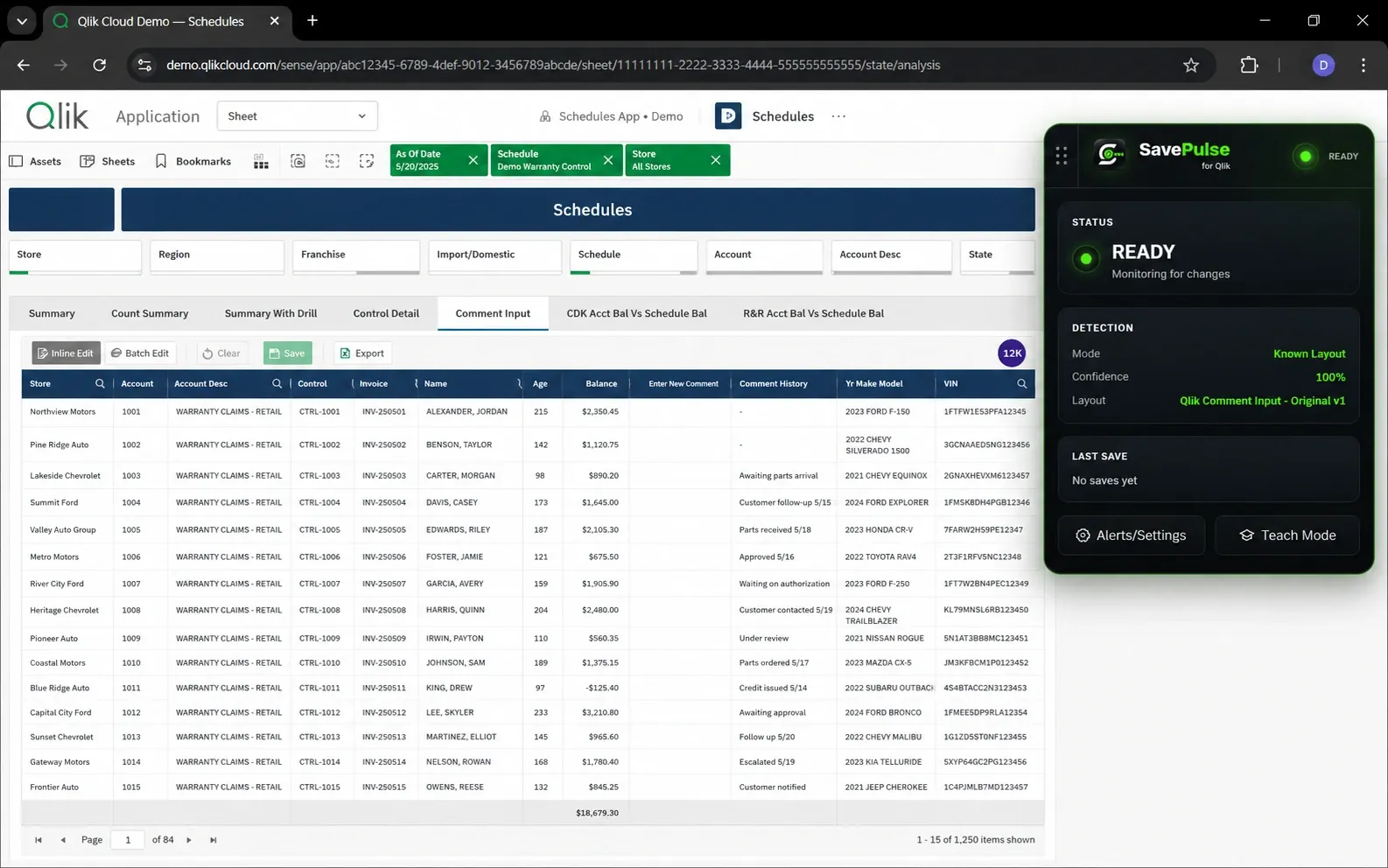Switch to the Summary tab
Viewport: 1388px width, 868px height.
[52, 313]
